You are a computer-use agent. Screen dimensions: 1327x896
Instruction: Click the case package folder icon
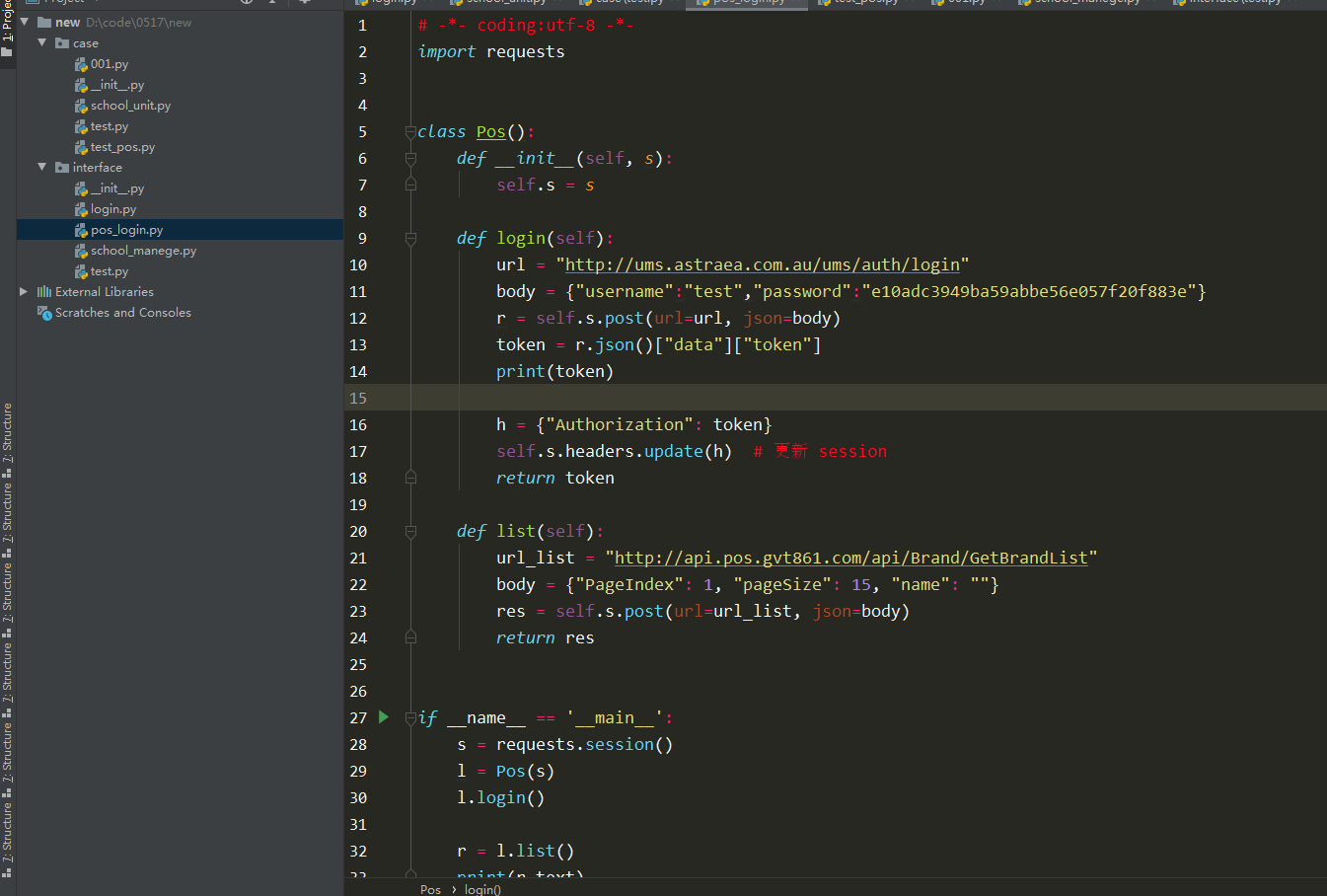[62, 43]
